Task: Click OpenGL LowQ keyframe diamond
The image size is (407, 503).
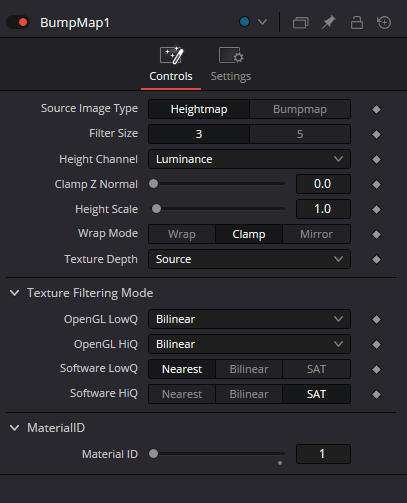Action: [x=376, y=319]
